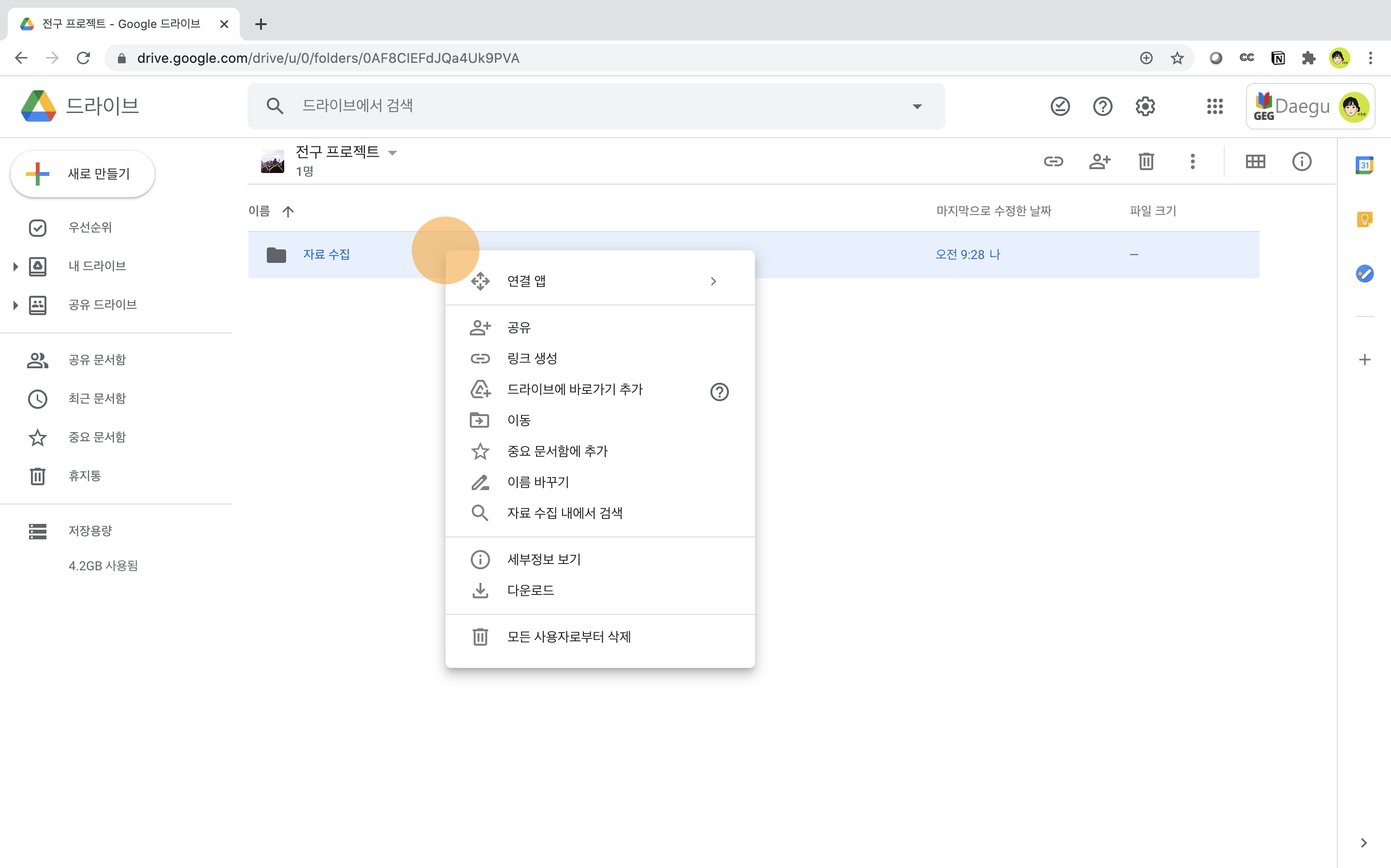The height and width of the screenshot is (868, 1391).
Task: Toggle the view details info panel
Action: point(1302,162)
